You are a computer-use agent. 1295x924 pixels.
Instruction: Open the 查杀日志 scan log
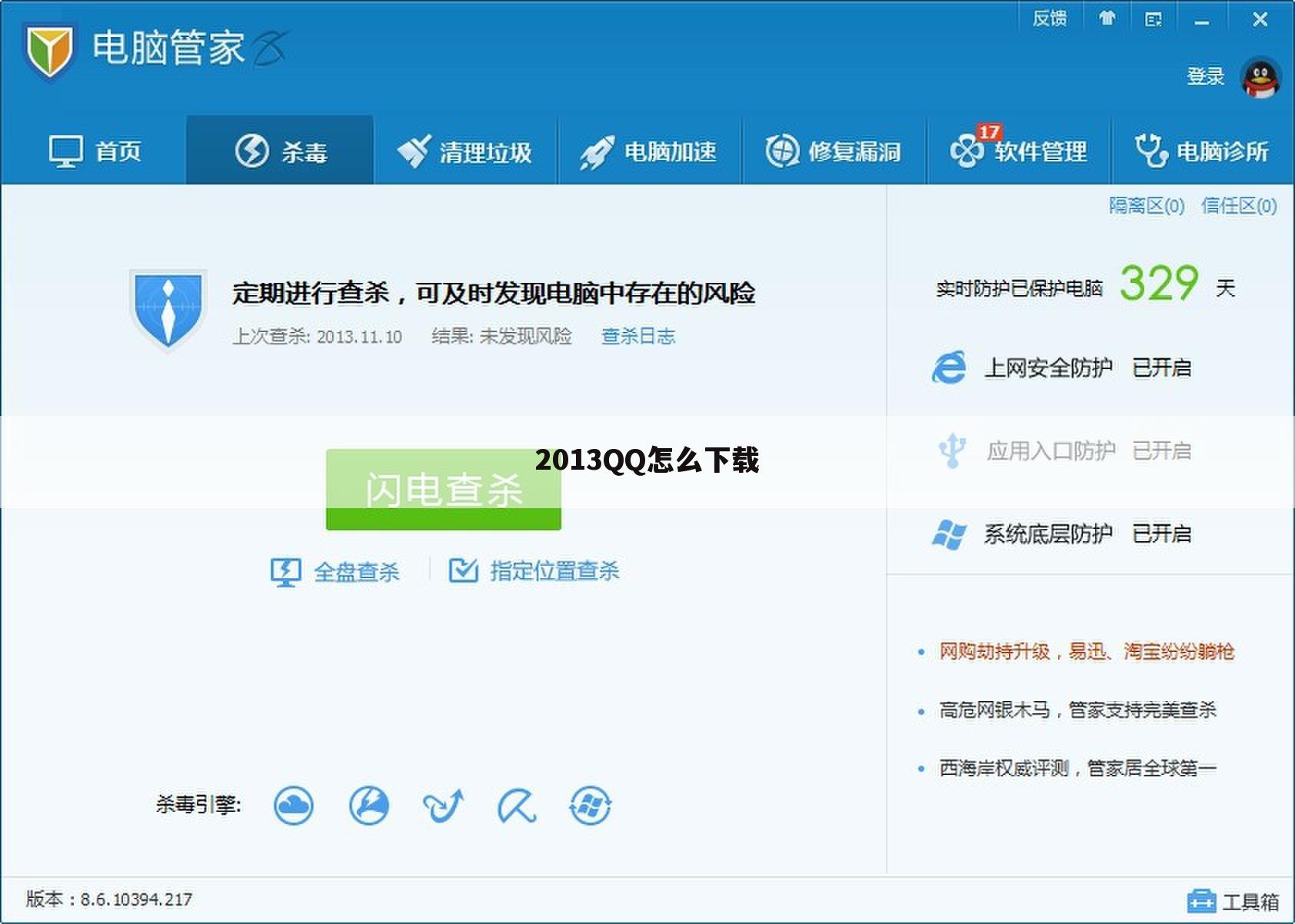638,336
